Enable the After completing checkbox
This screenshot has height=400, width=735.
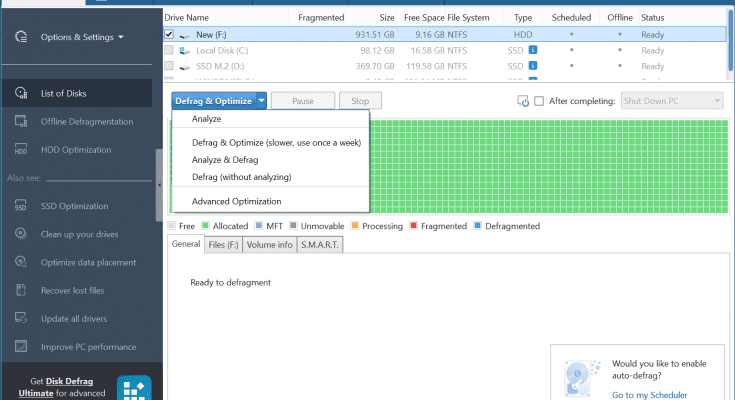(540, 101)
